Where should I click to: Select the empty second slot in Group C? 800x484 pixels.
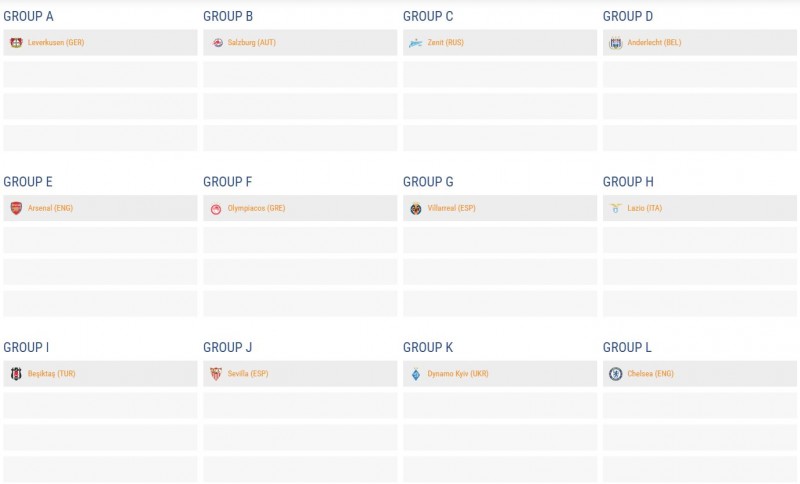[x=500, y=75]
